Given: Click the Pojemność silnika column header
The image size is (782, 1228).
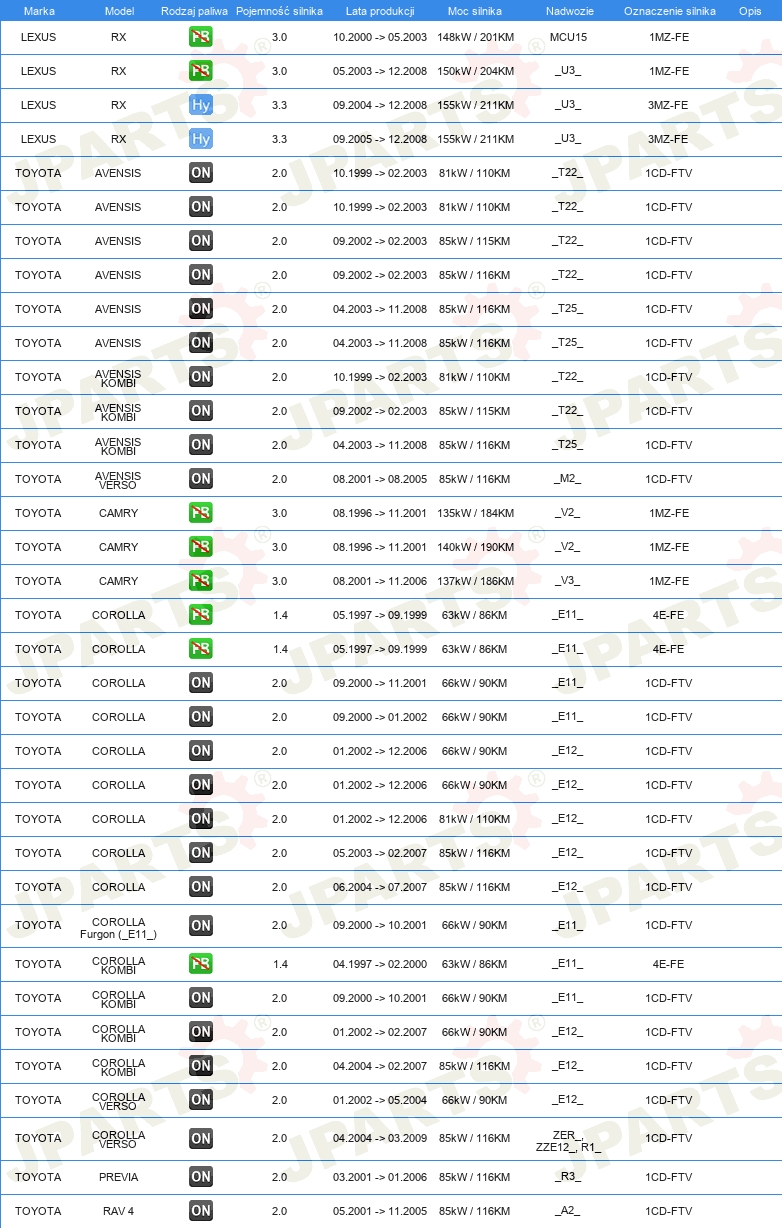Looking at the screenshot, I should click(x=279, y=11).
